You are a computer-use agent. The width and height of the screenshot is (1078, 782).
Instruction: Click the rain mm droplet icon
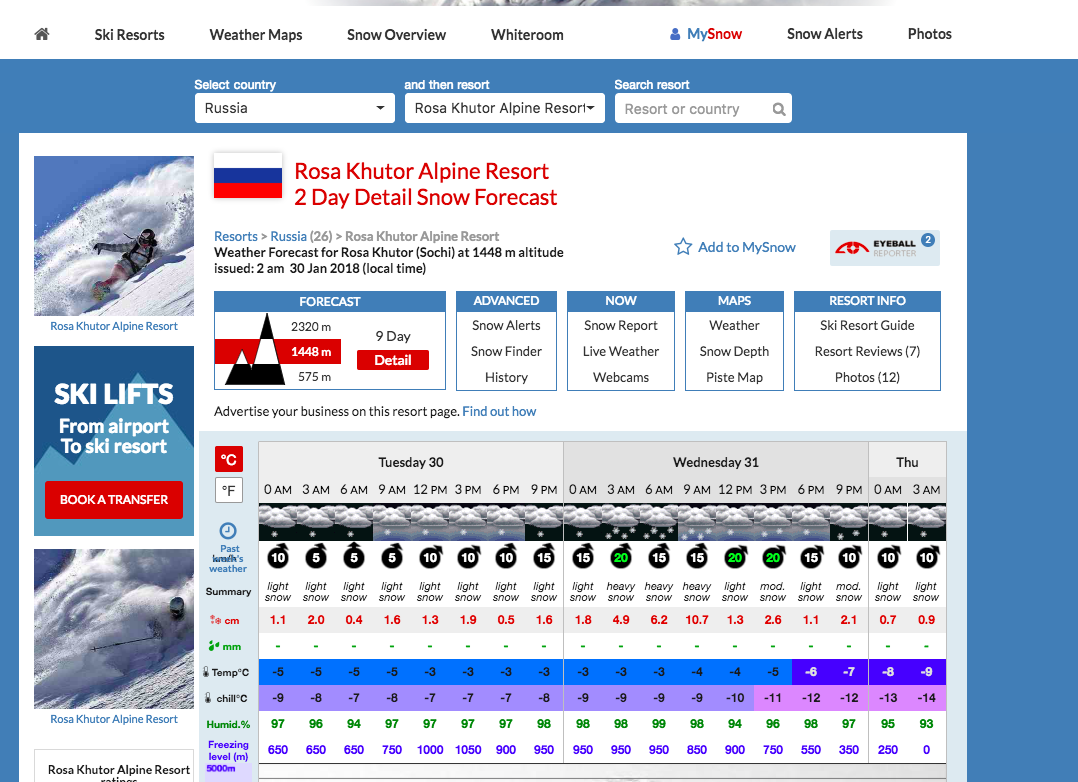pyautogui.click(x=214, y=646)
